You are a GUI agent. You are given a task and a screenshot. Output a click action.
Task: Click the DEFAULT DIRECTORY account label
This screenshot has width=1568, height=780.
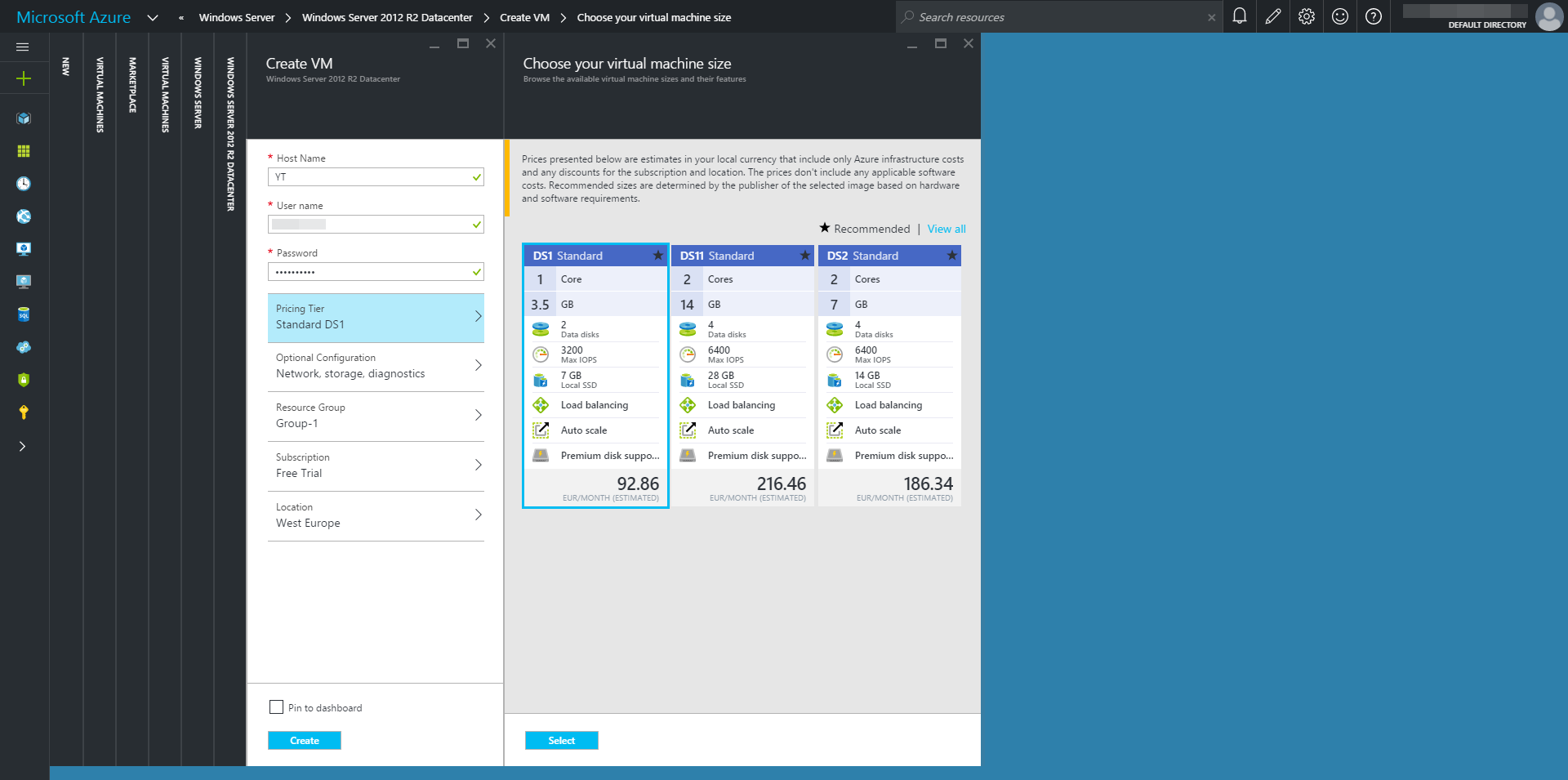click(1487, 25)
